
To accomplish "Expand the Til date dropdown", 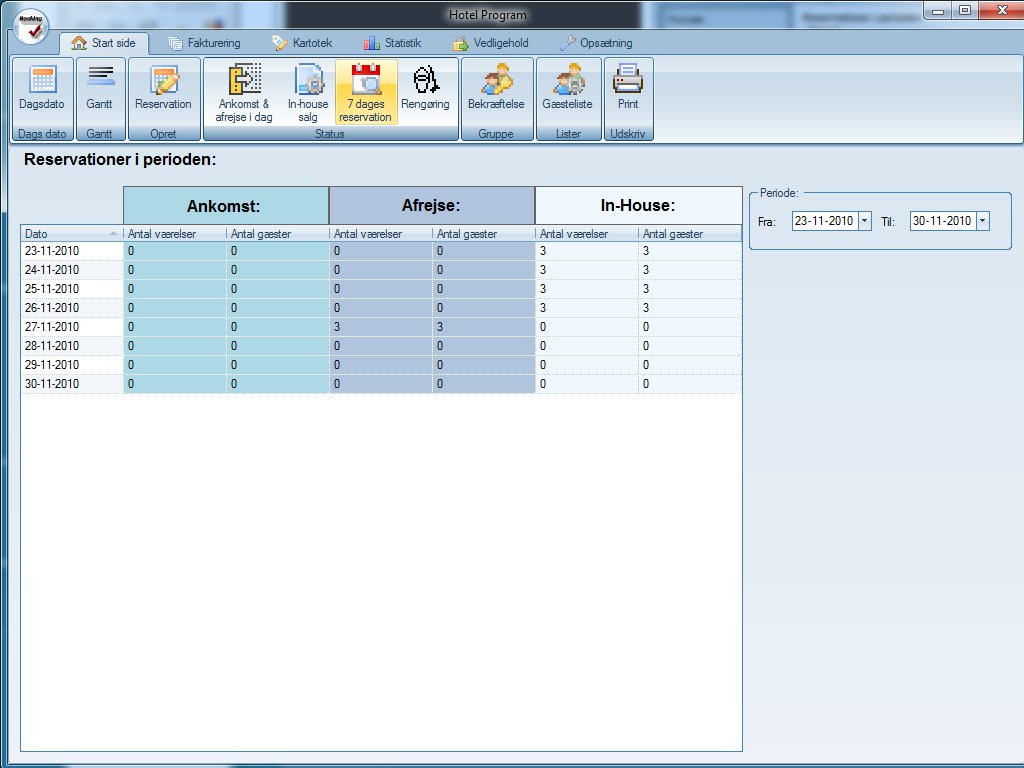I will [x=983, y=221].
